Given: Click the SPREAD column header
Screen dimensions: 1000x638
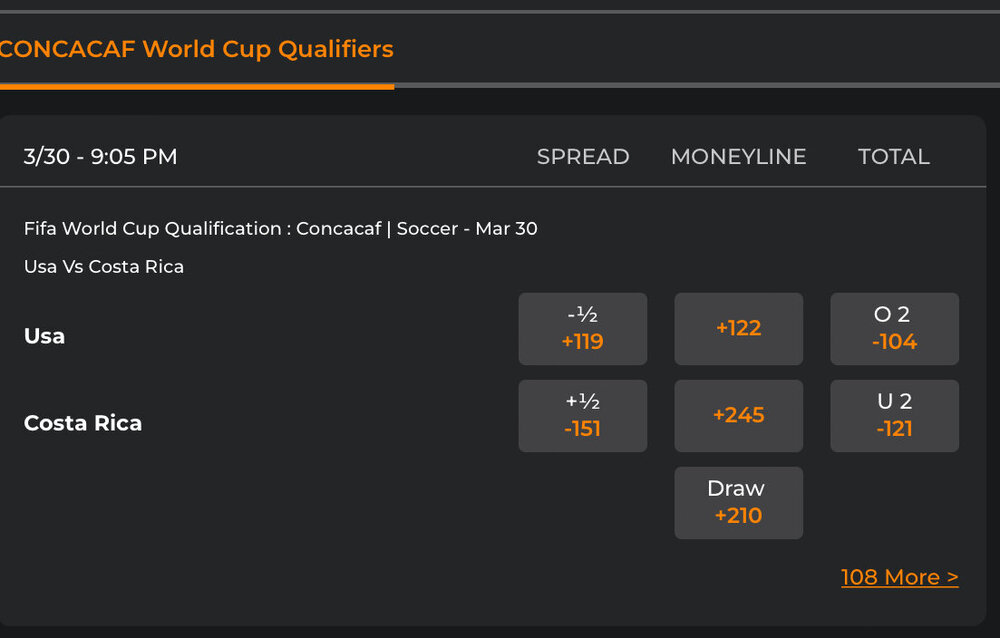Looking at the screenshot, I should (x=583, y=157).
